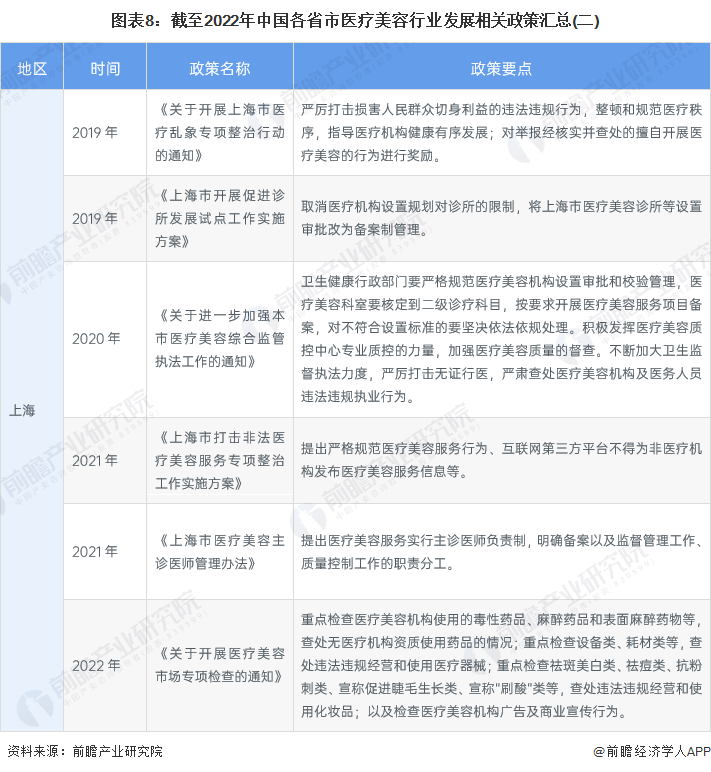This screenshot has width=711, height=772.
Task: Open 上海市打击非法医疗美容服务专项整治工作实施方案 policy
Action: pos(220,460)
